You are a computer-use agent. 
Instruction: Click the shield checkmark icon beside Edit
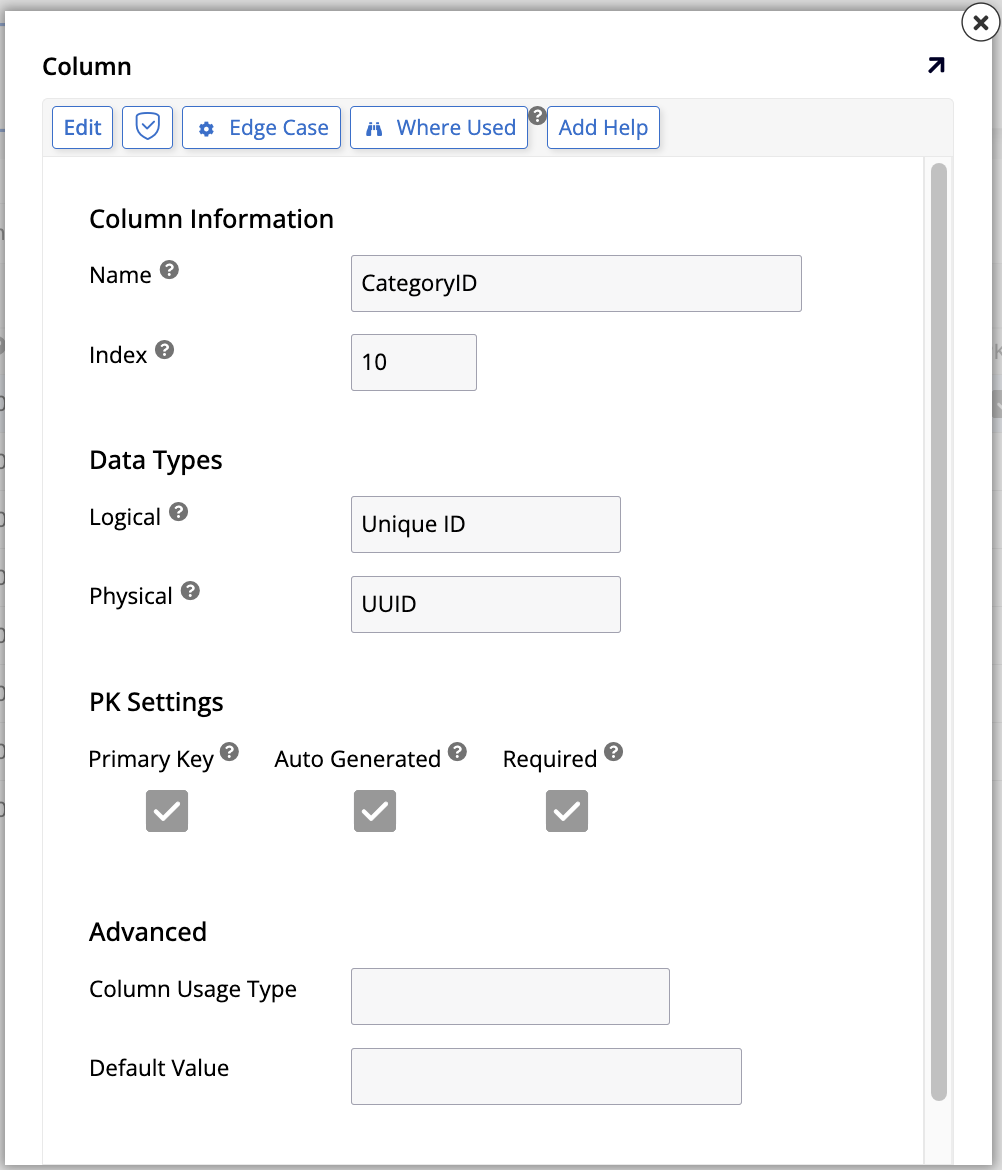pyautogui.click(x=147, y=127)
